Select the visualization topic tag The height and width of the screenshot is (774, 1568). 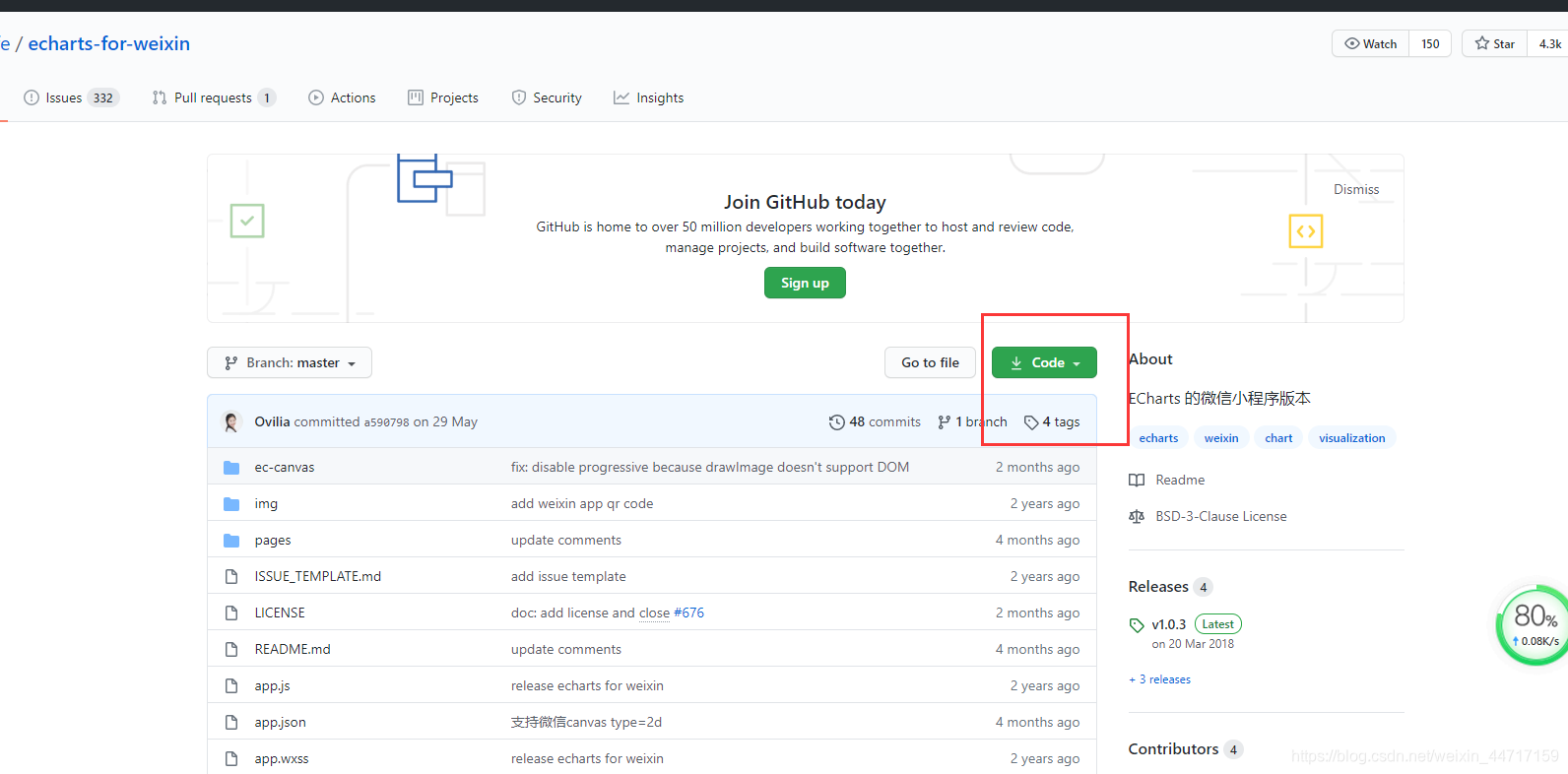[x=1351, y=438]
